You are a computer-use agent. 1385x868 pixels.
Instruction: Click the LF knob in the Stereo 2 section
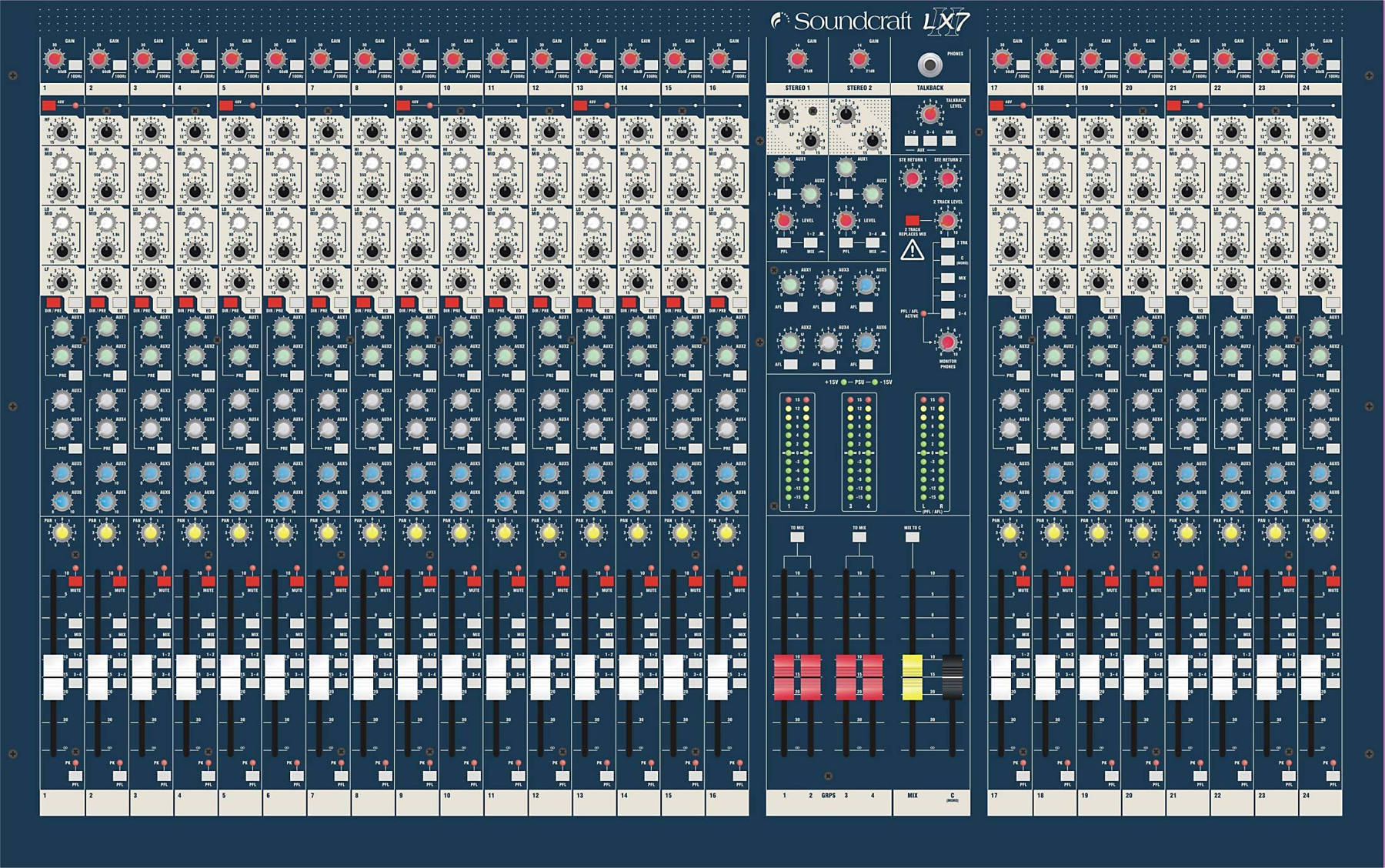tap(870, 140)
